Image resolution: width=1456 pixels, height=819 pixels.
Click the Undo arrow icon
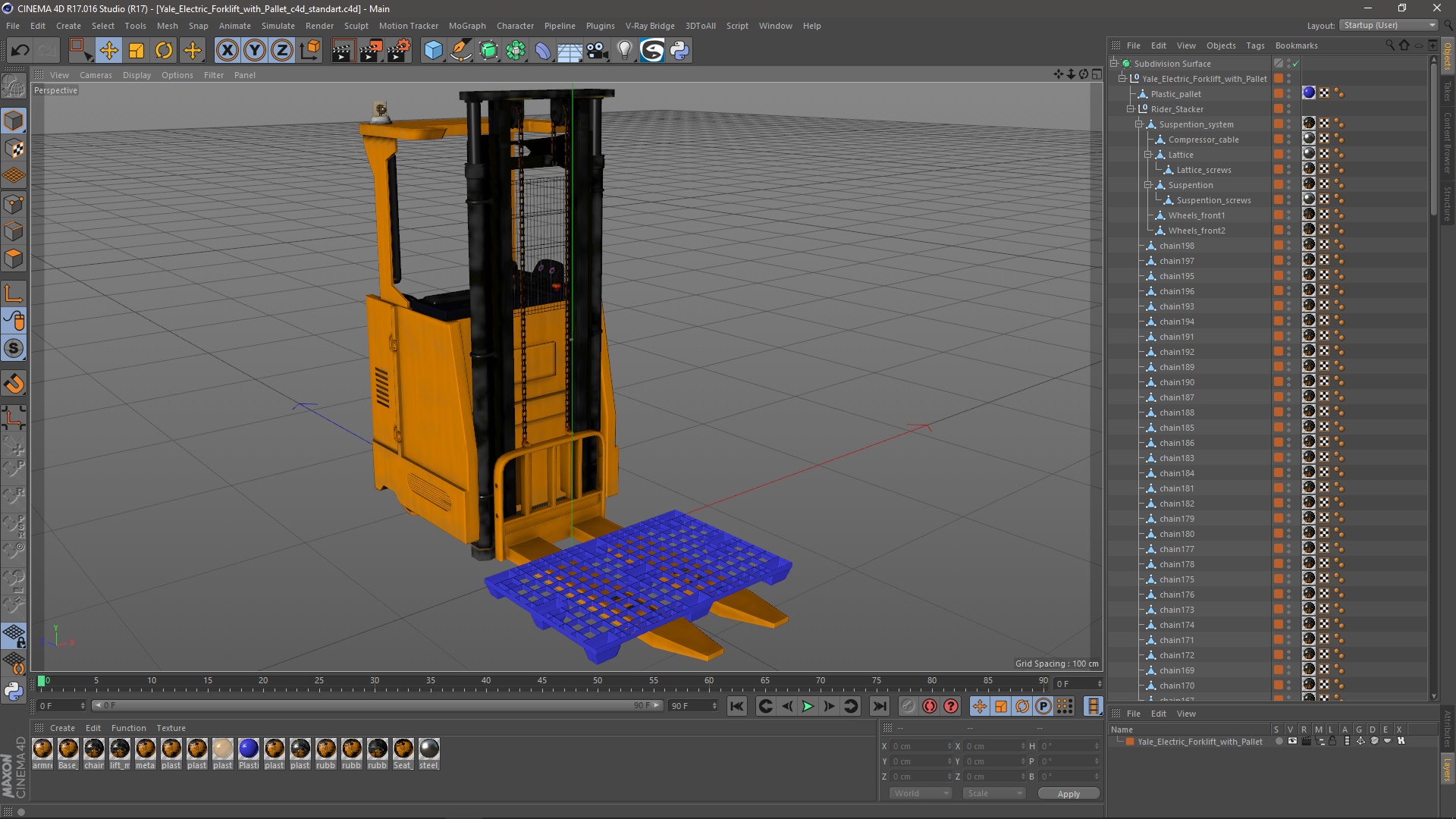20,51
